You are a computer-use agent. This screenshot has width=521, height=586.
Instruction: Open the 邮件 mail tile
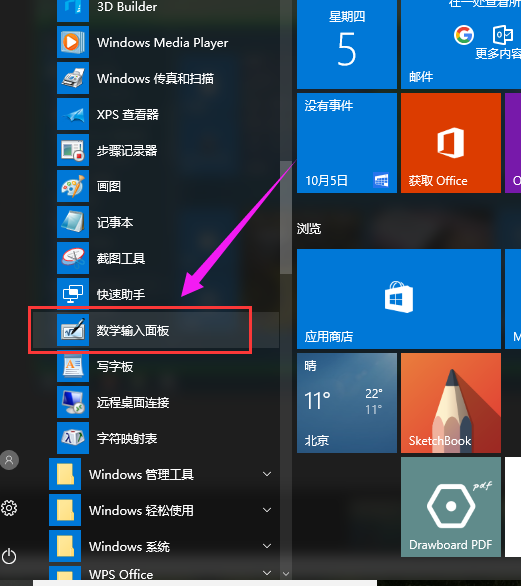tap(461, 44)
